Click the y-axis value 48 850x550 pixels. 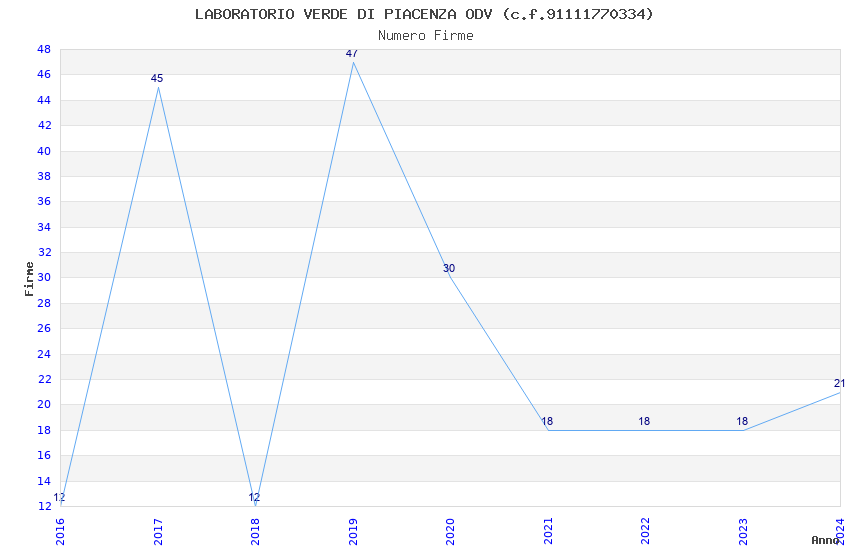pyautogui.click(x=44, y=49)
